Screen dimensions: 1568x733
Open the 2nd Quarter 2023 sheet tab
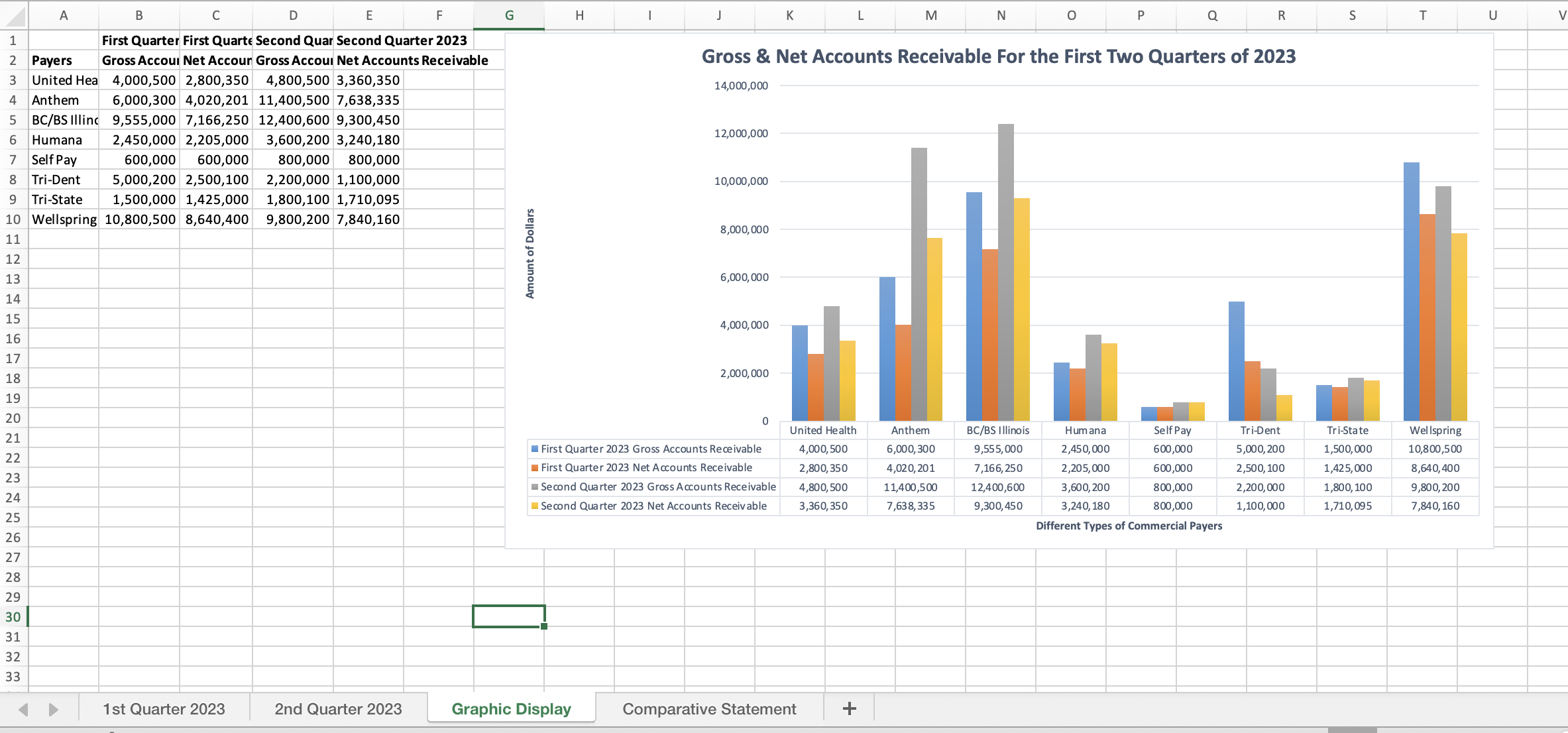tap(337, 708)
